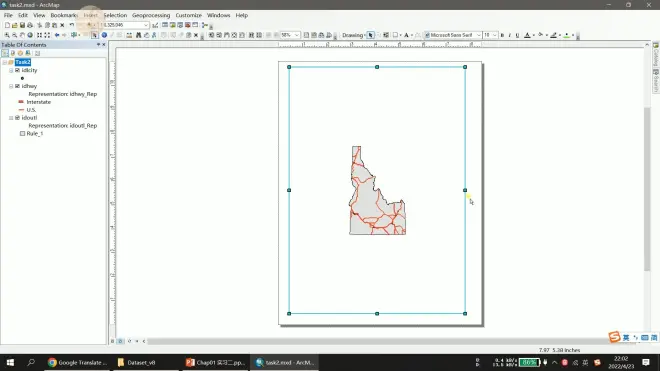Image resolution: width=660 pixels, height=371 pixels.
Task: Open the Drawing menu button
Action: click(354, 35)
